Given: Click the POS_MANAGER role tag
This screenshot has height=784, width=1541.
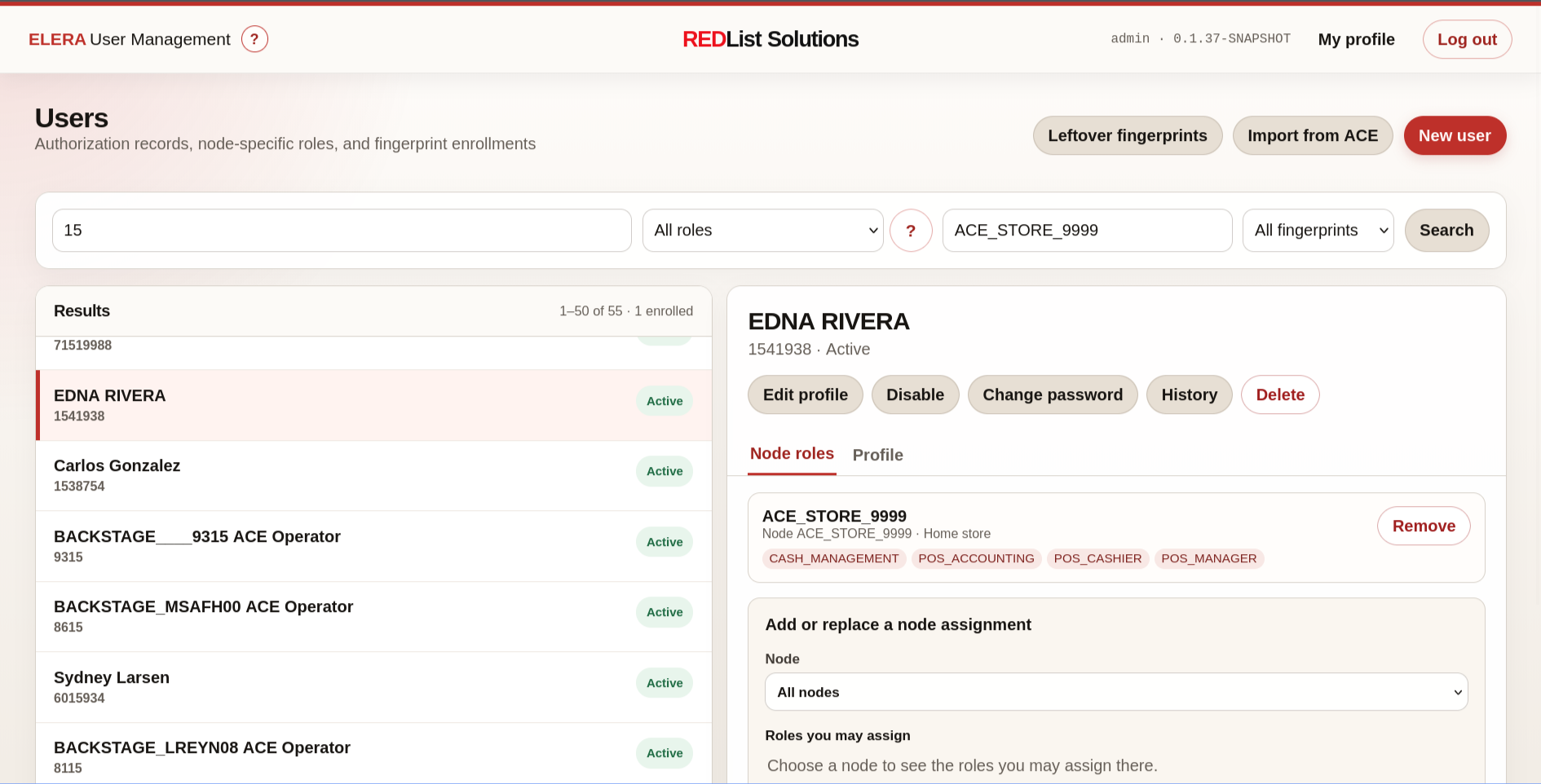Looking at the screenshot, I should [x=1209, y=558].
